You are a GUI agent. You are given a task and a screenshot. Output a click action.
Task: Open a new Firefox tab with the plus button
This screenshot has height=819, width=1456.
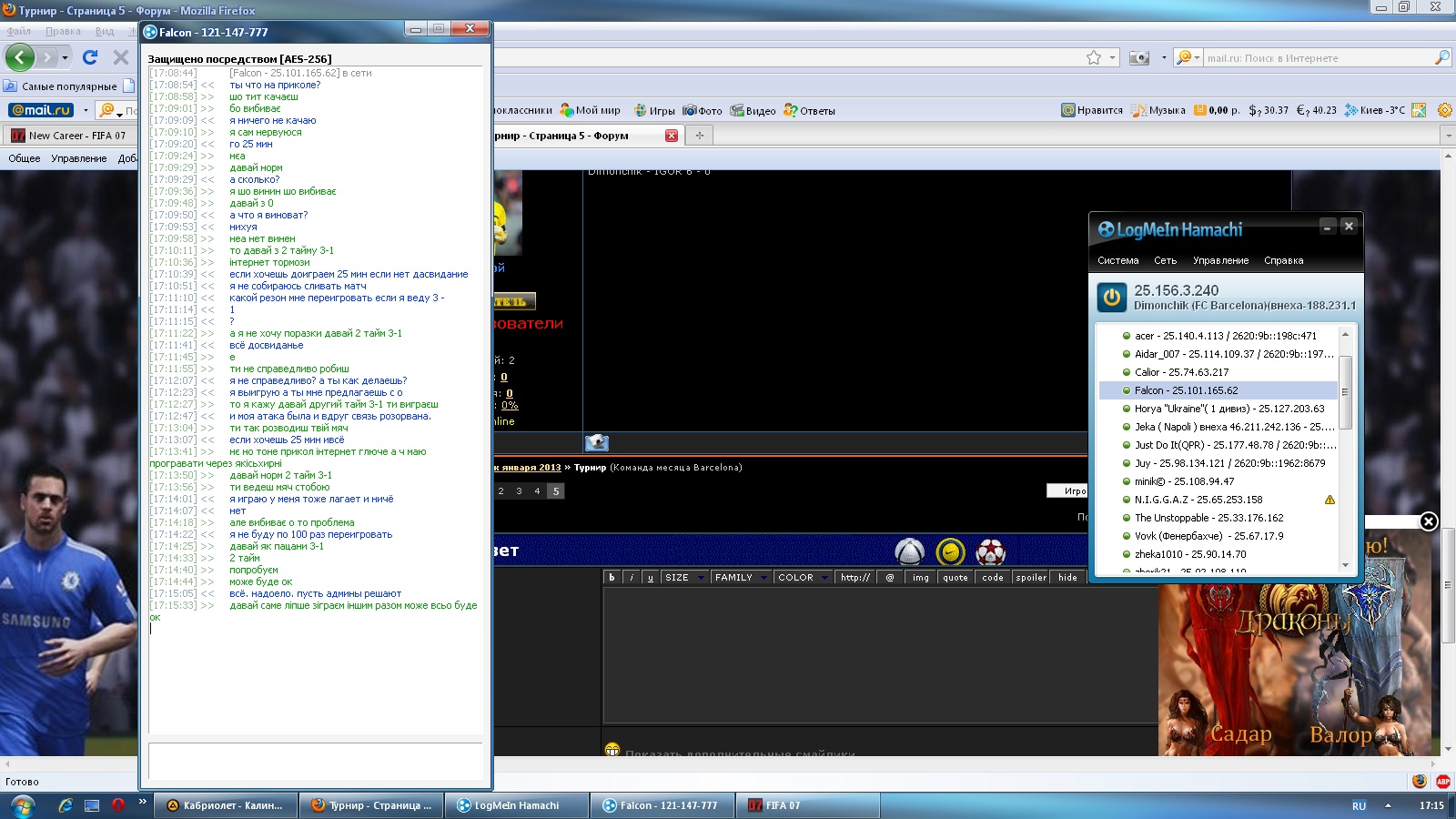[x=700, y=136]
